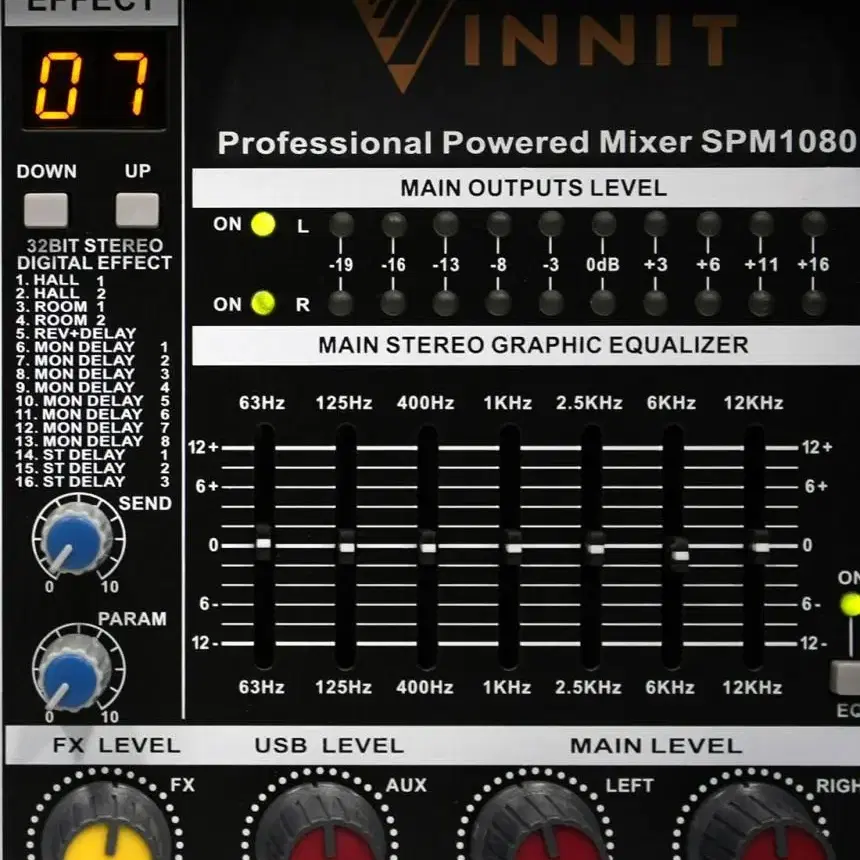Image resolution: width=860 pixels, height=860 pixels.
Task: Click the L channel +6 meter LED
Action: tap(708, 224)
